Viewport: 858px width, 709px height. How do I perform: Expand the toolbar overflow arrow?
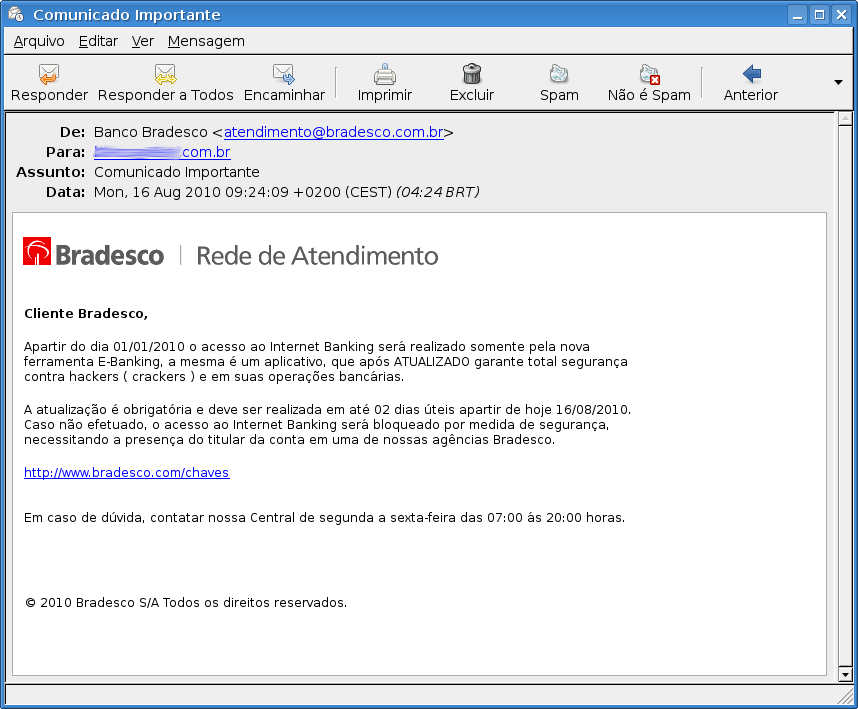tap(838, 83)
